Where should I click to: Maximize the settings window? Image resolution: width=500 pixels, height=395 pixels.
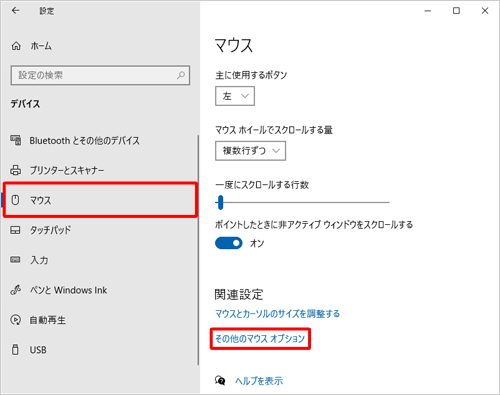pos(456,11)
